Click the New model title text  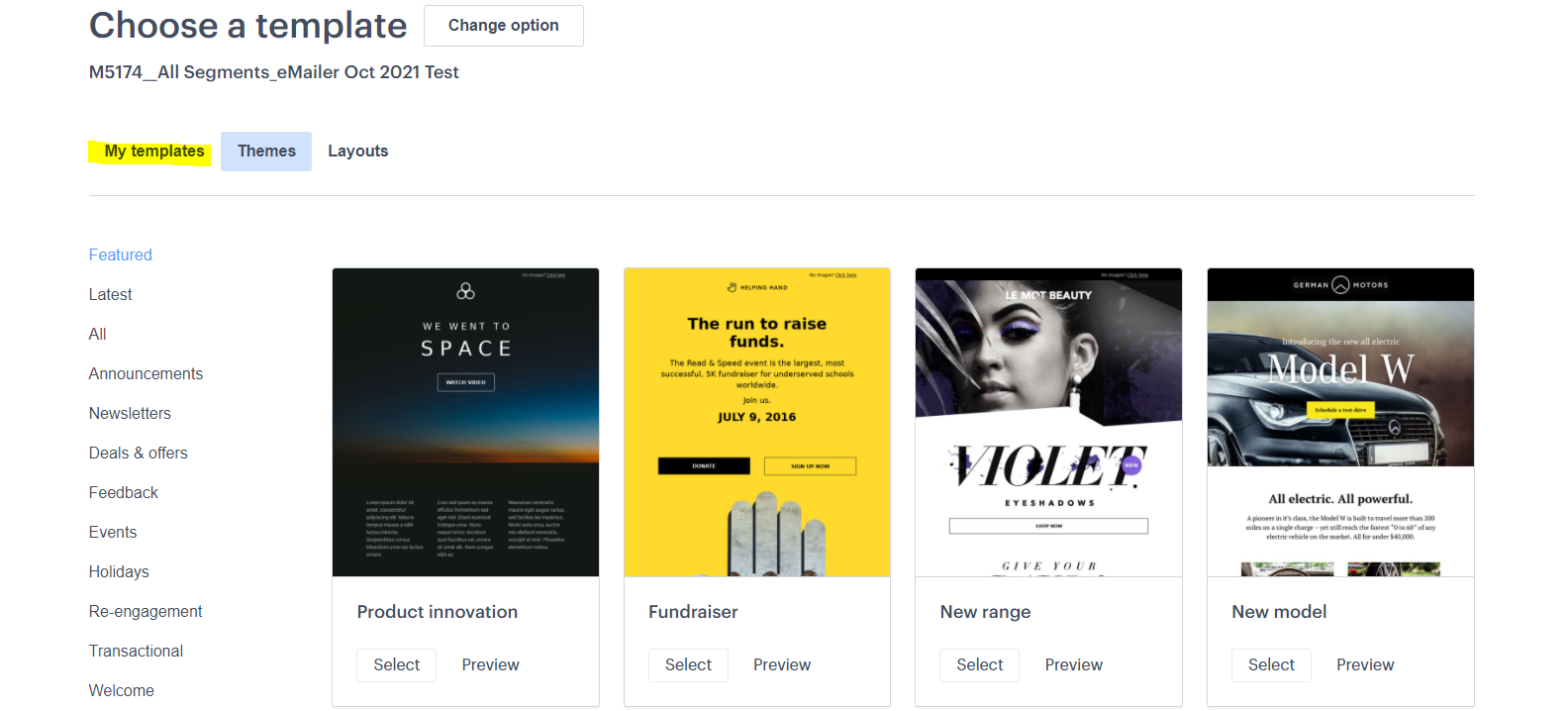(1279, 612)
